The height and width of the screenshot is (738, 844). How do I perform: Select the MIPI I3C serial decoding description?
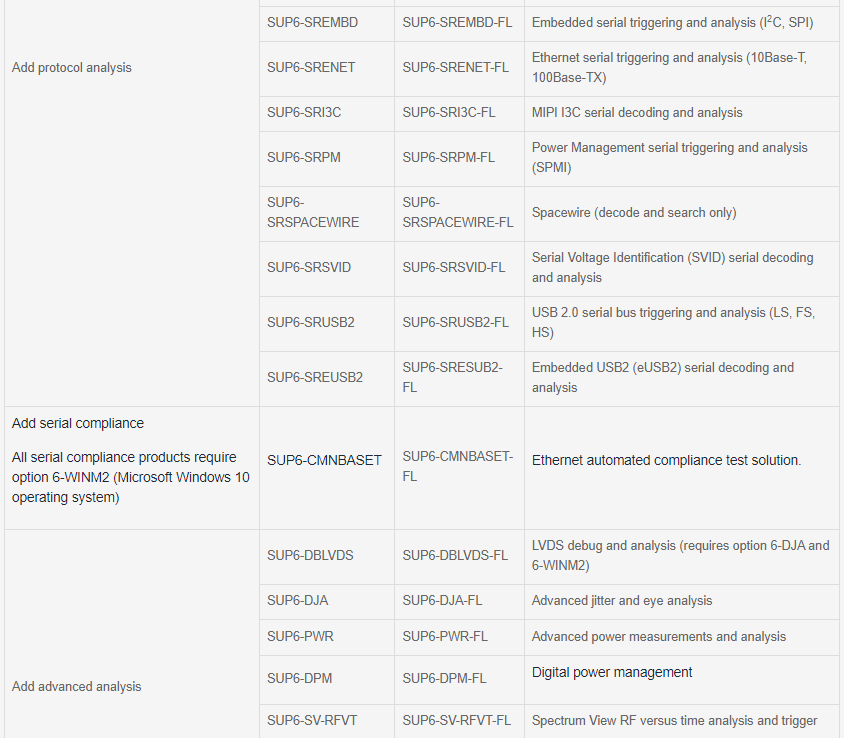[x=637, y=112]
